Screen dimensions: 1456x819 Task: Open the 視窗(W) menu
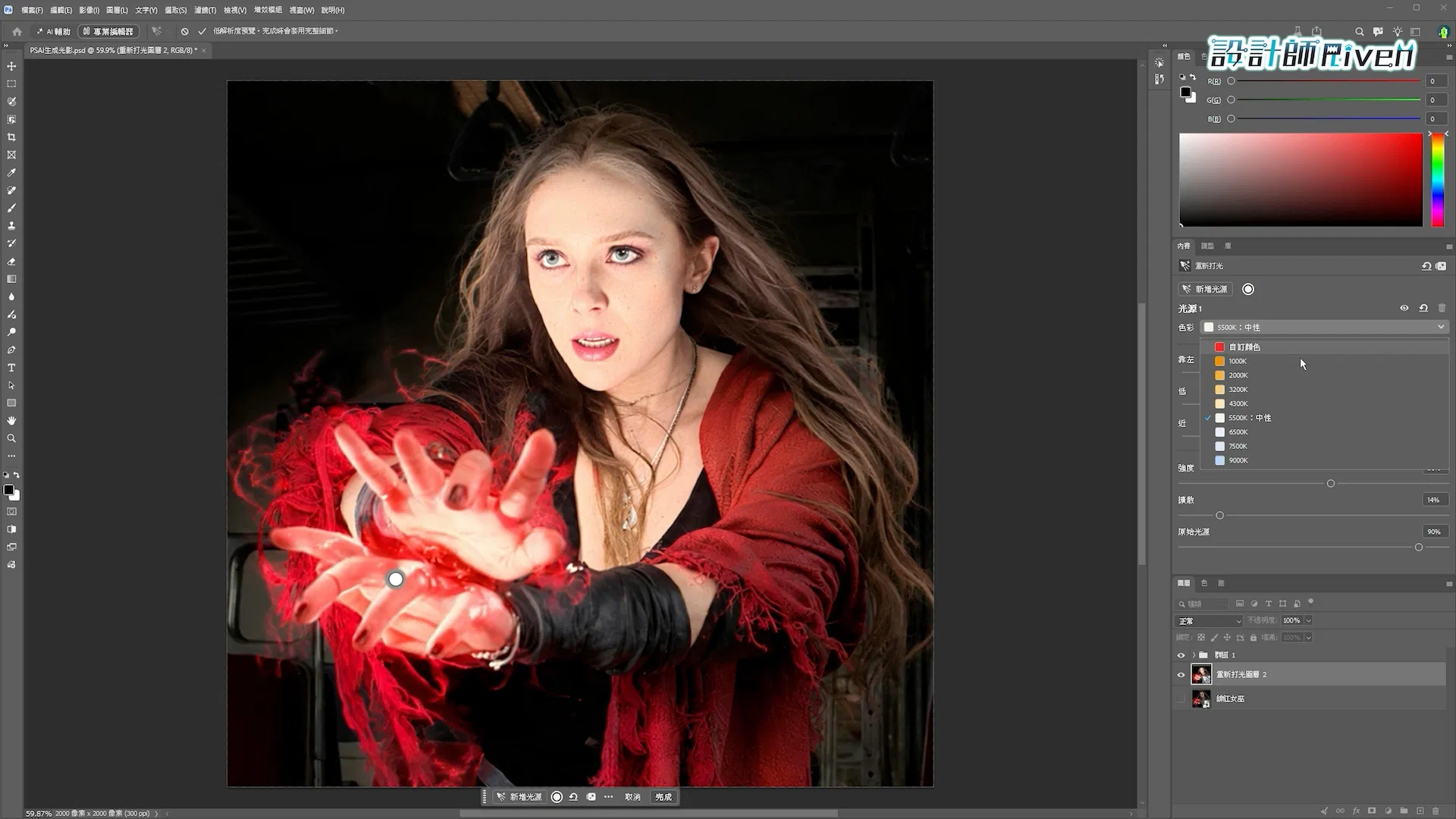(301, 10)
